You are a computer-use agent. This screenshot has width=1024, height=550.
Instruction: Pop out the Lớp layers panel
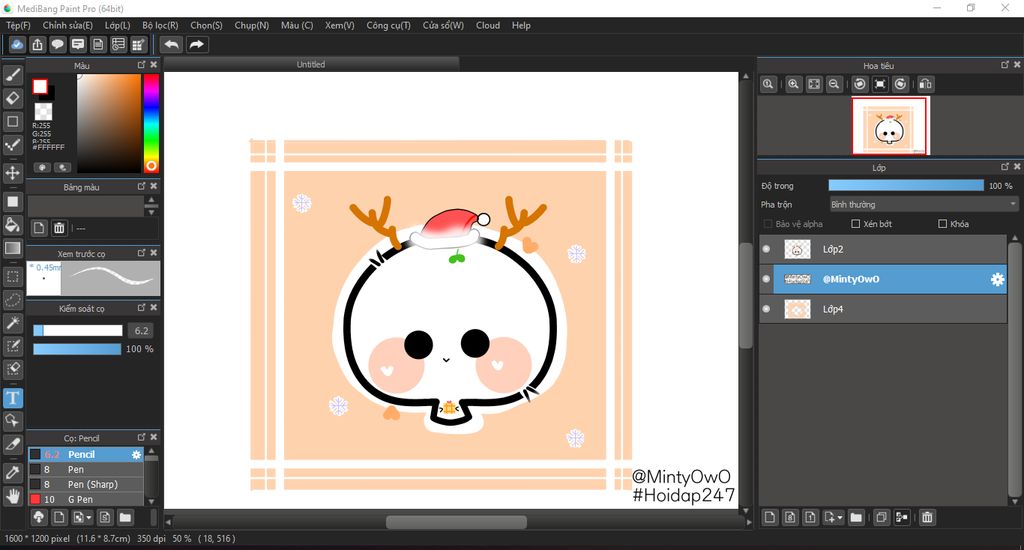(1004, 167)
